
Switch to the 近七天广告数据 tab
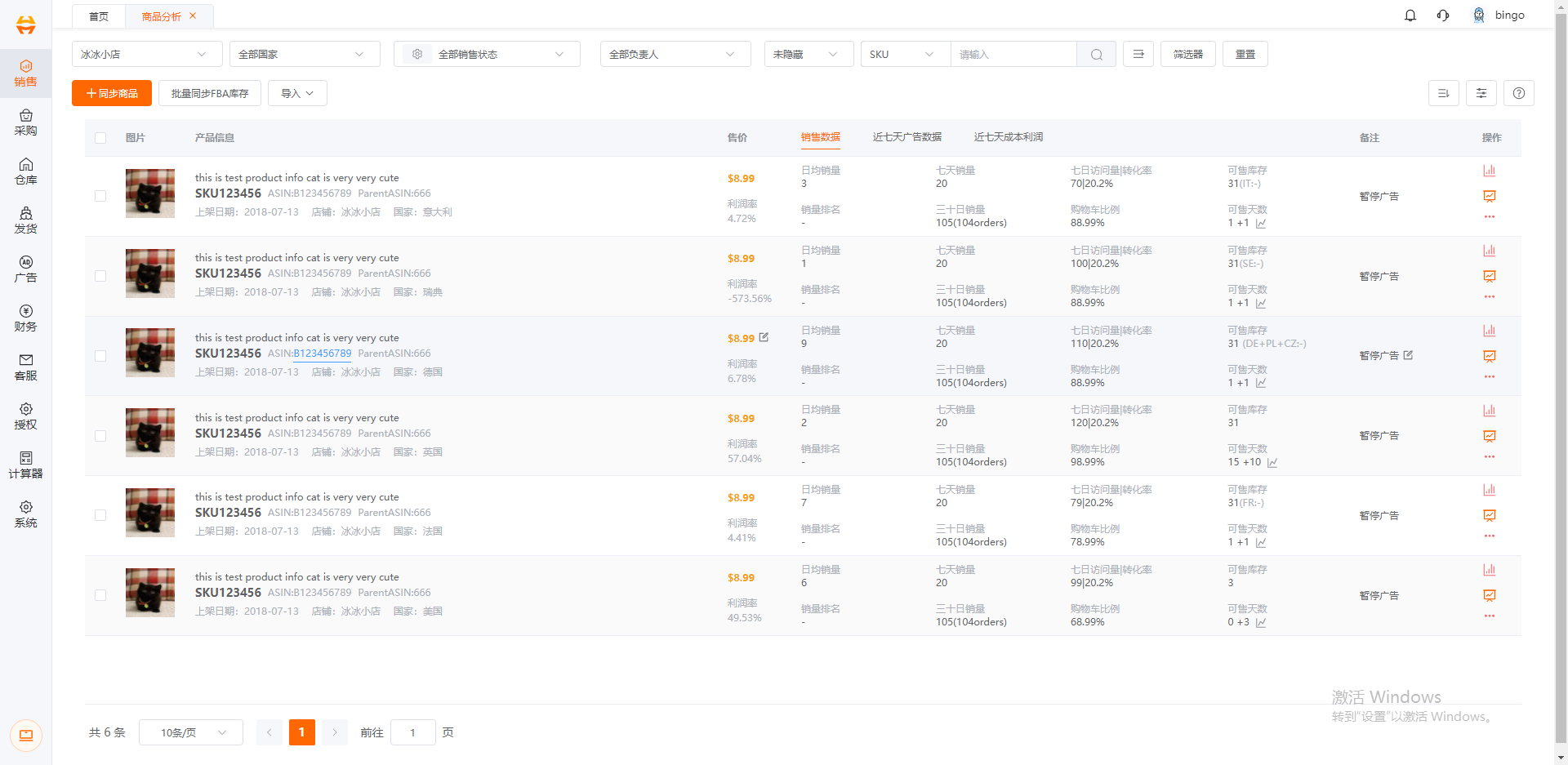point(906,137)
